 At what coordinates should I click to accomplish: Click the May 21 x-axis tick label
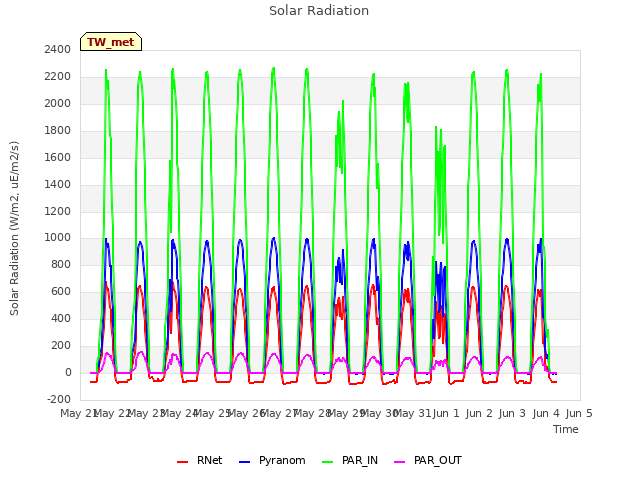point(78,414)
